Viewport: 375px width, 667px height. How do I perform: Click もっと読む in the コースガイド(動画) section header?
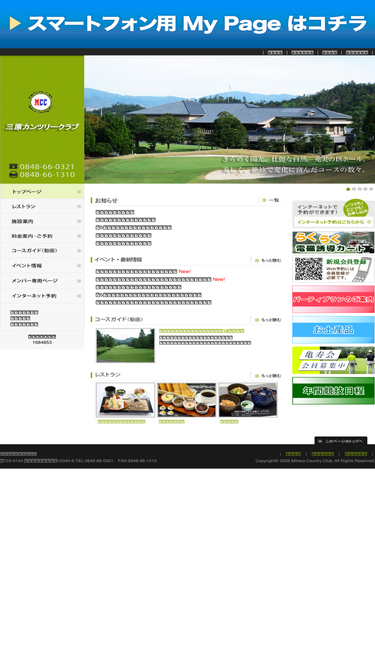point(268,319)
